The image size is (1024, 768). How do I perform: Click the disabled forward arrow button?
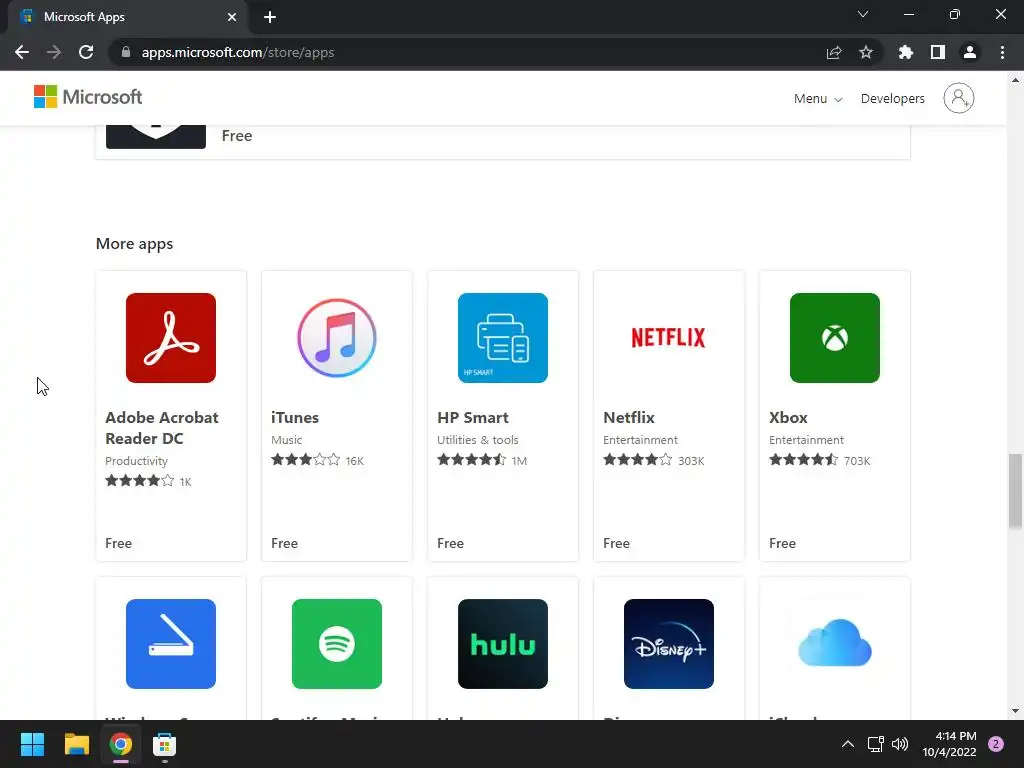pyautogui.click(x=54, y=52)
